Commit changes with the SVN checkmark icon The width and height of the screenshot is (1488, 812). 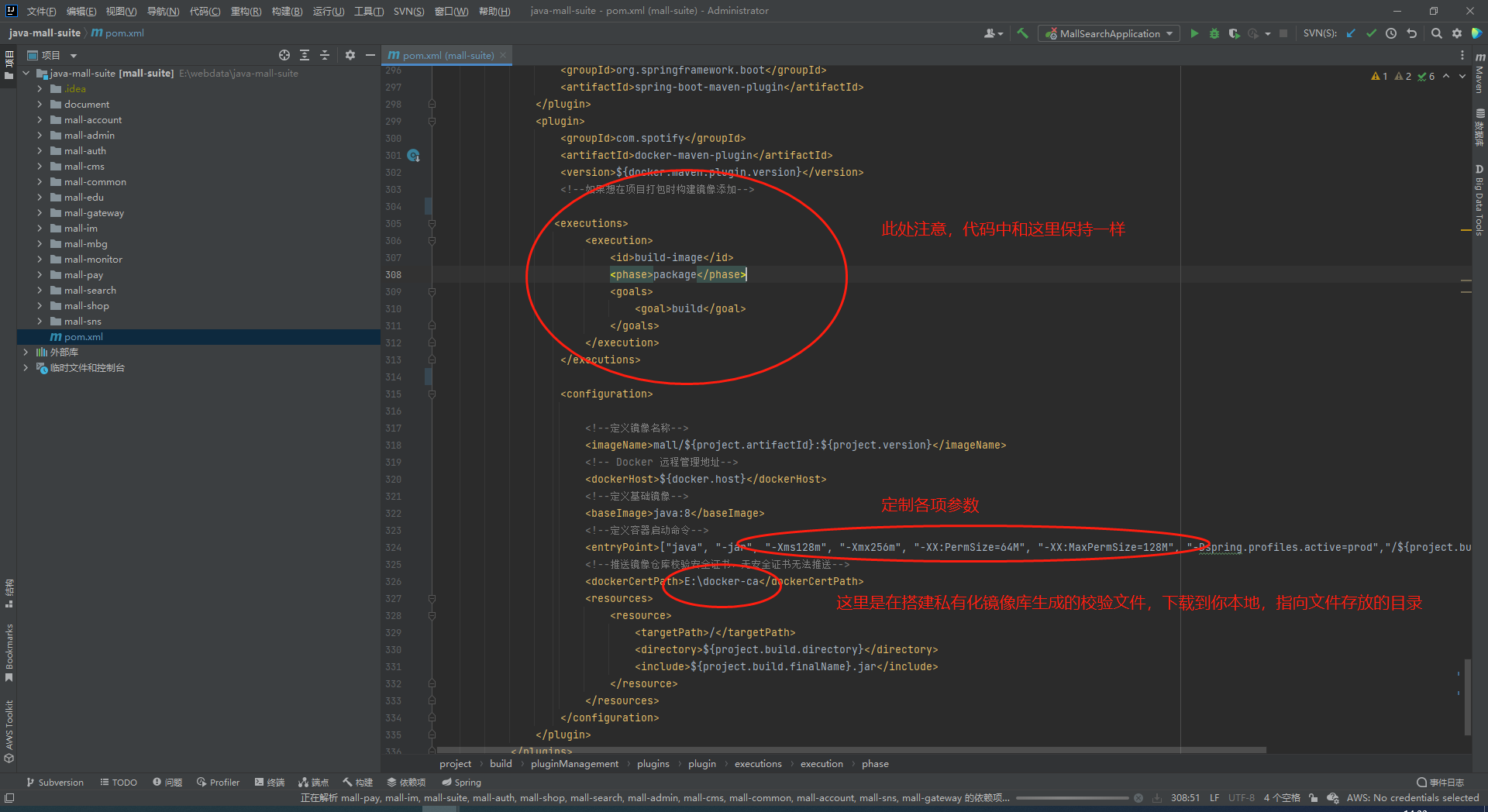point(1371,33)
